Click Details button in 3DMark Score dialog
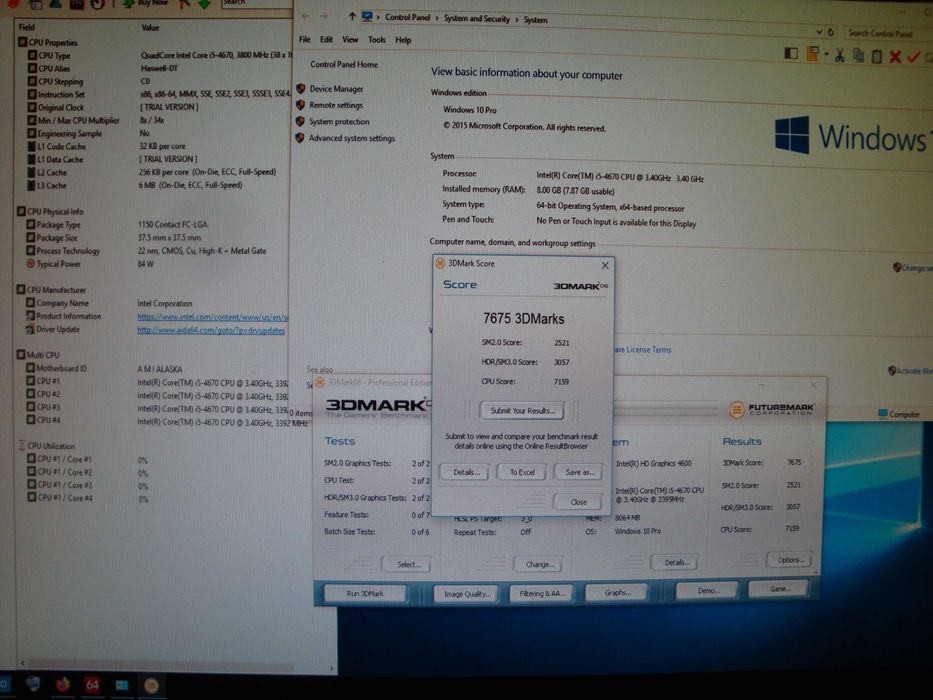Viewport: 933px width, 700px height. pyautogui.click(x=465, y=472)
